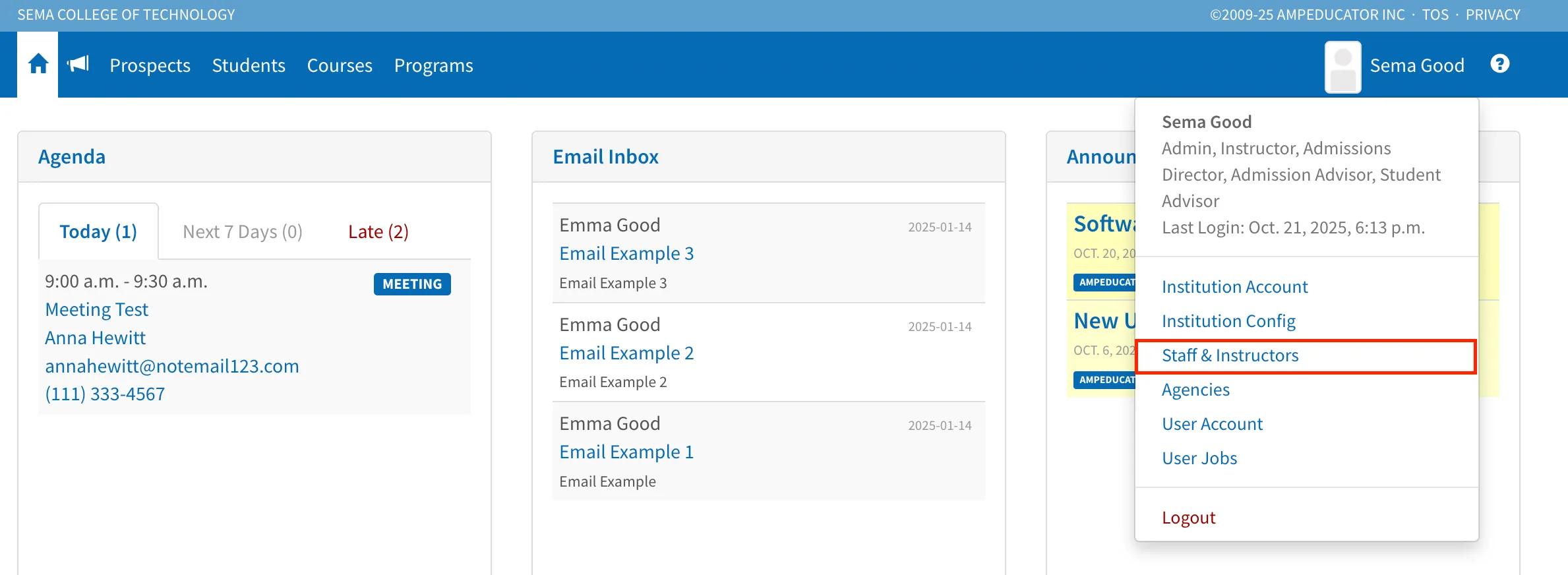Click the MEETING badge
1568x575 pixels.
point(412,284)
